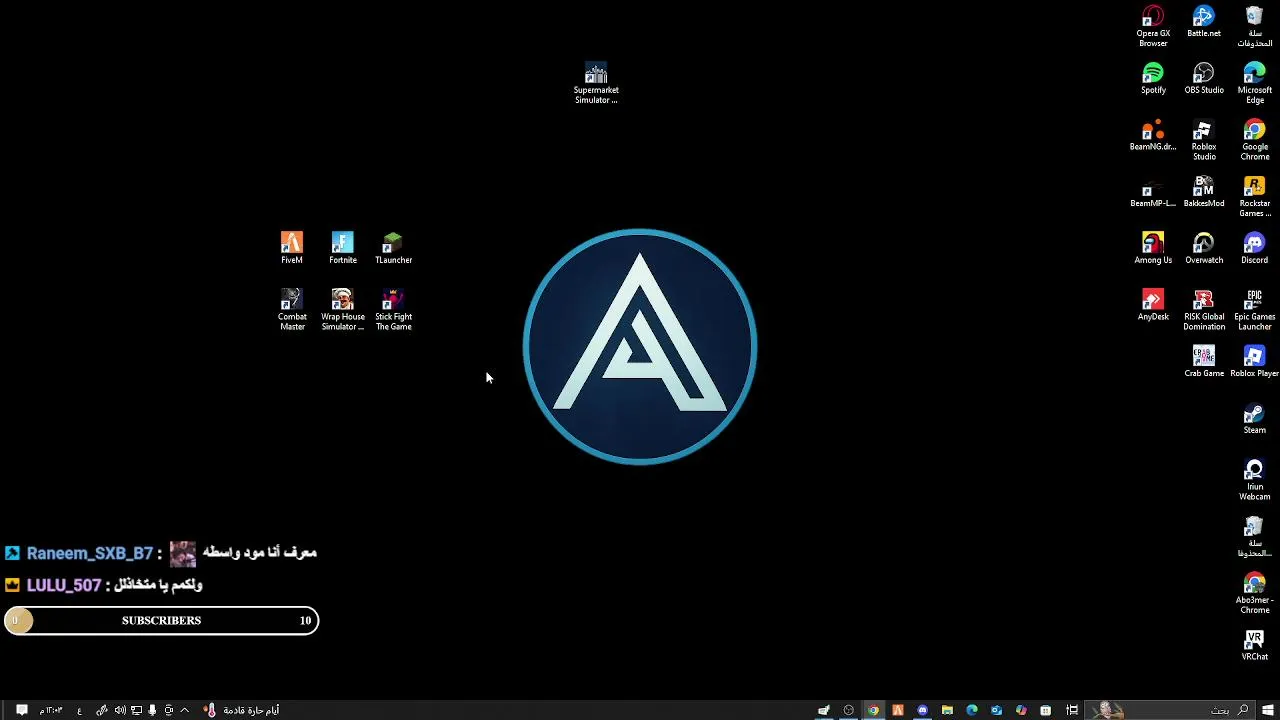Open the weather widget on the taskbar
The width and height of the screenshot is (1280, 720).
[x=241, y=710]
